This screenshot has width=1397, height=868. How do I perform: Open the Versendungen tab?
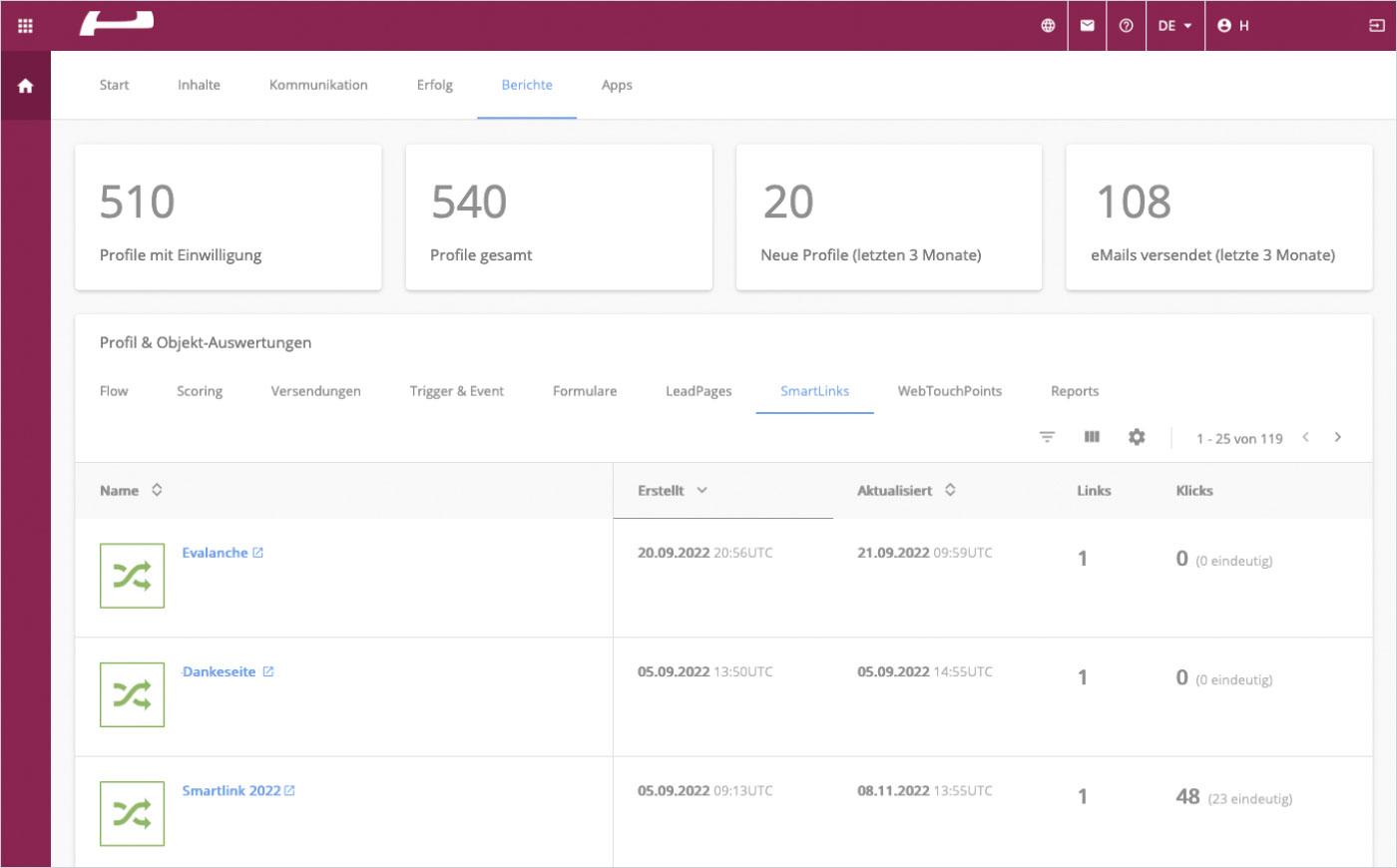315,391
